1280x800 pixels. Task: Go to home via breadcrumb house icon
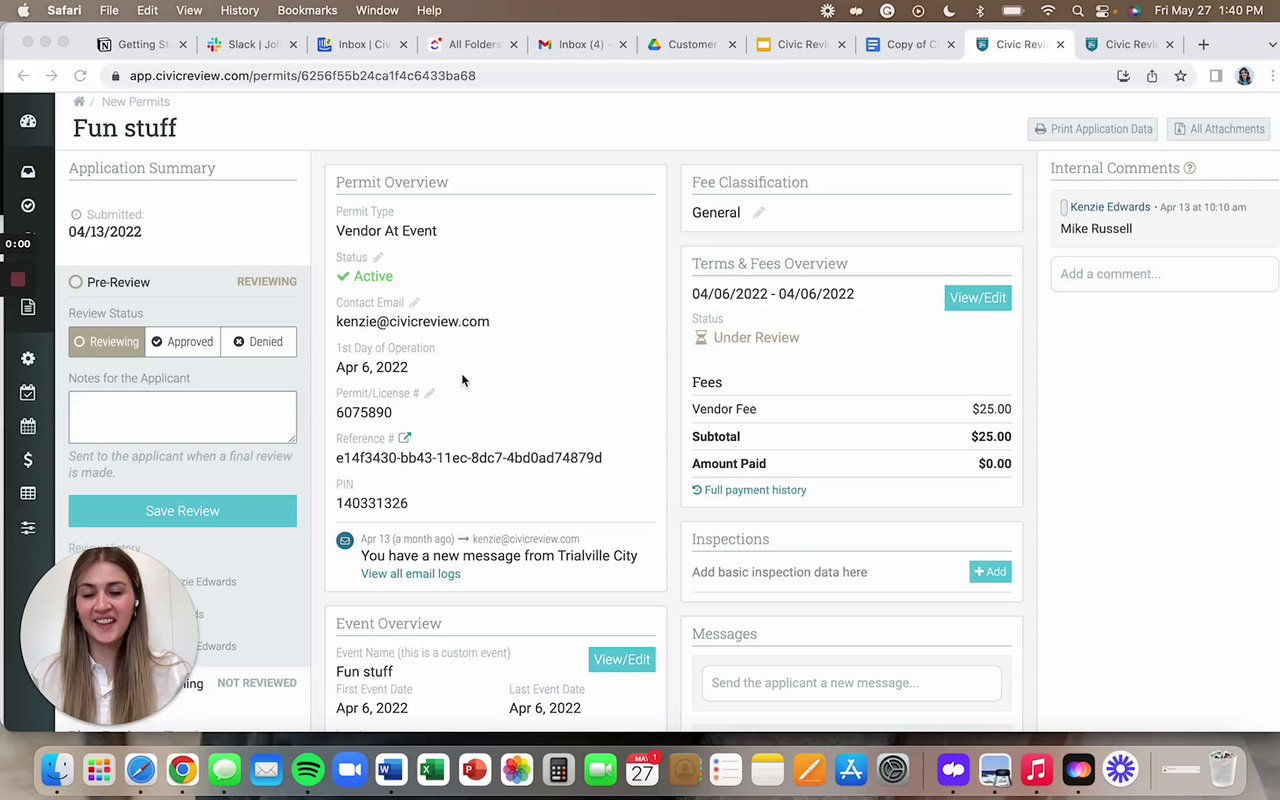tap(79, 102)
